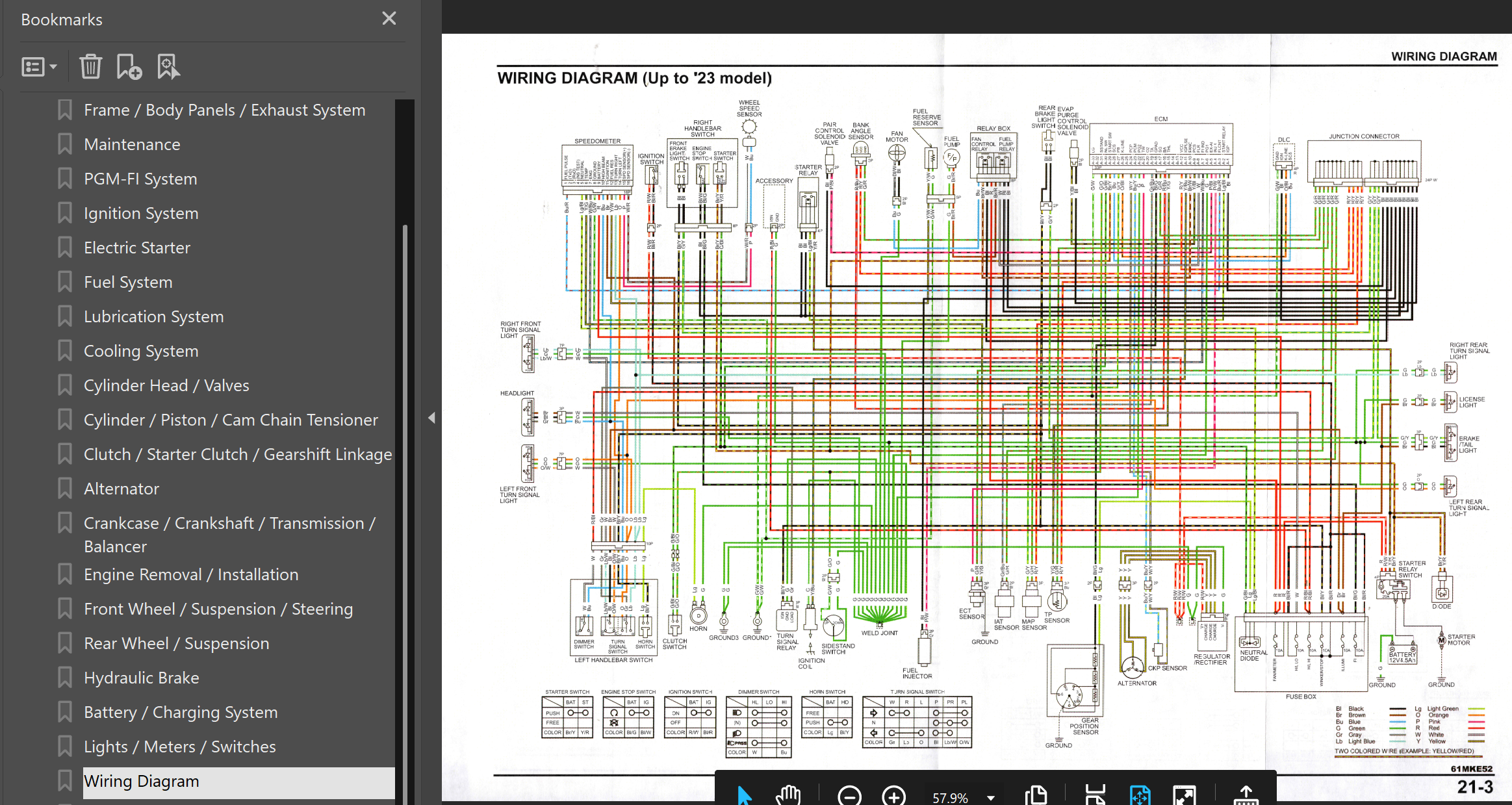The height and width of the screenshot is (805, 1512).
Task: Select Cylinder Head / Valves bookmark
Action: tap(166, 385)
